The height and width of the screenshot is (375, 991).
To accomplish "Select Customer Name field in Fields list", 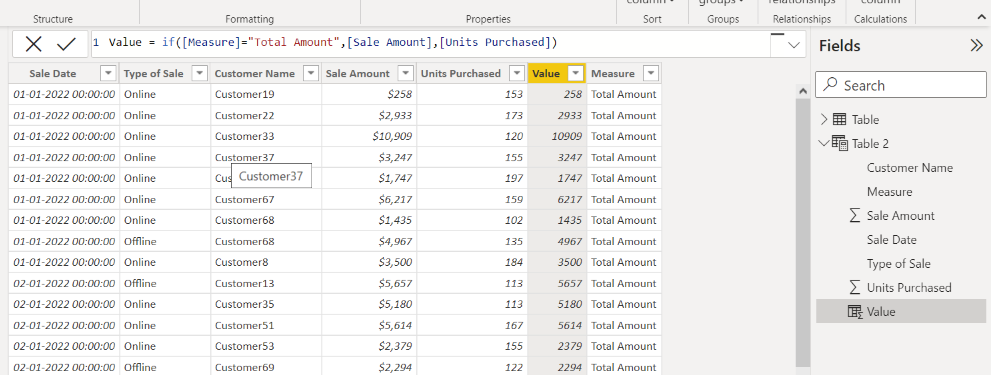I will tap(909, 168).
